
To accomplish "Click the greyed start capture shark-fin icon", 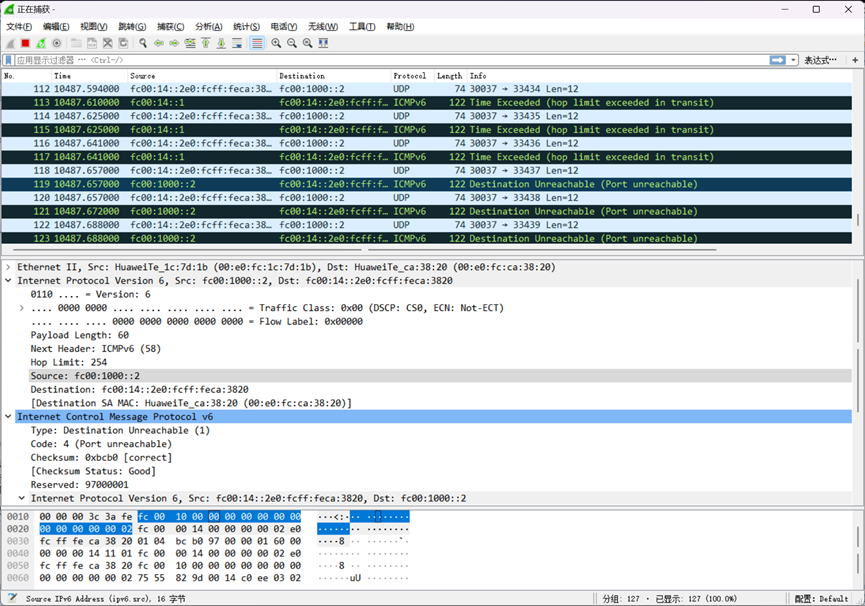I will [x=10, y=43].
